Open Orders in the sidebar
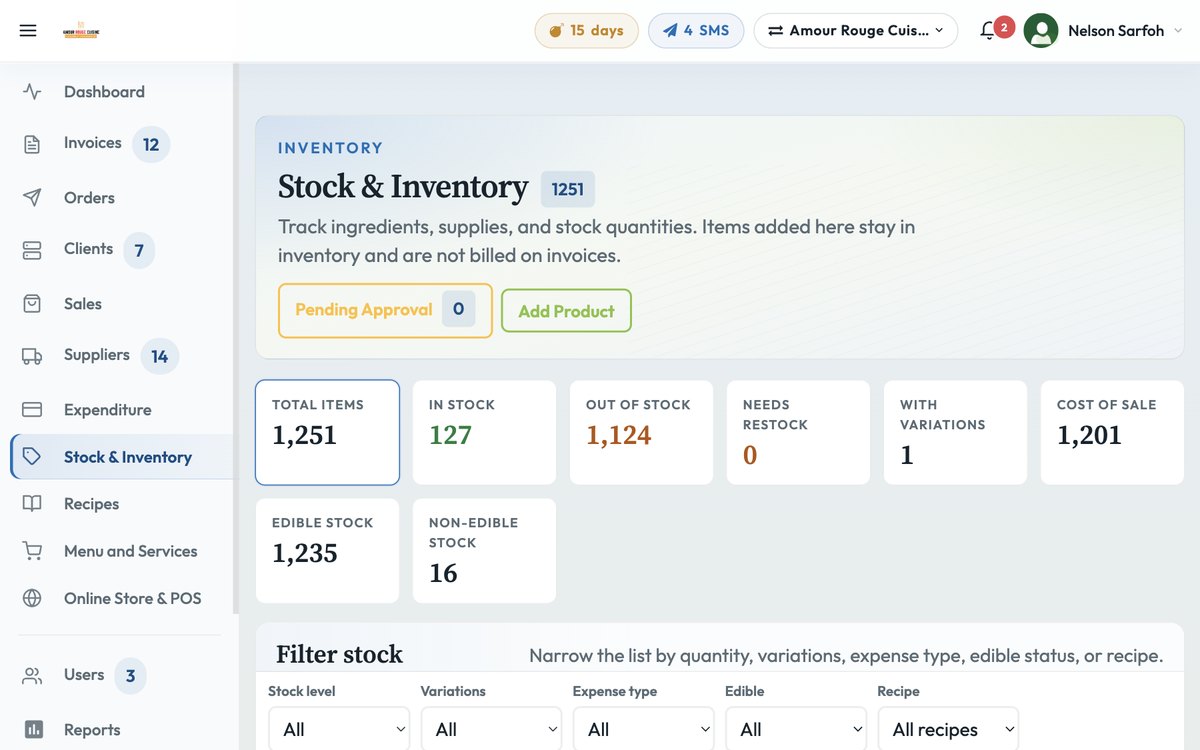Screen dimensions: 1200x750 pyautogui.click(x=89, y=198)
